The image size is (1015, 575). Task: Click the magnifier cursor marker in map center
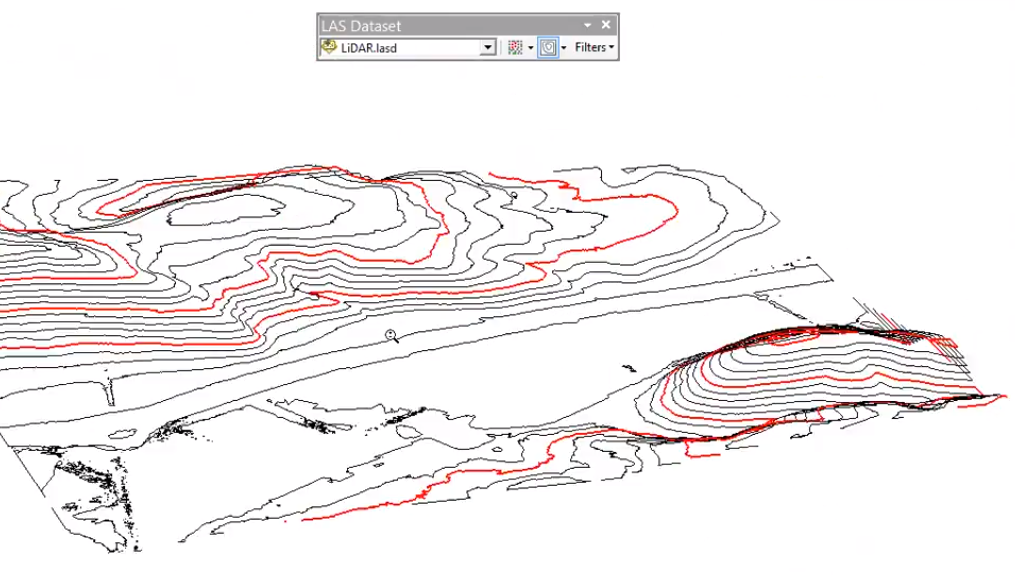[x=392, y=335]
